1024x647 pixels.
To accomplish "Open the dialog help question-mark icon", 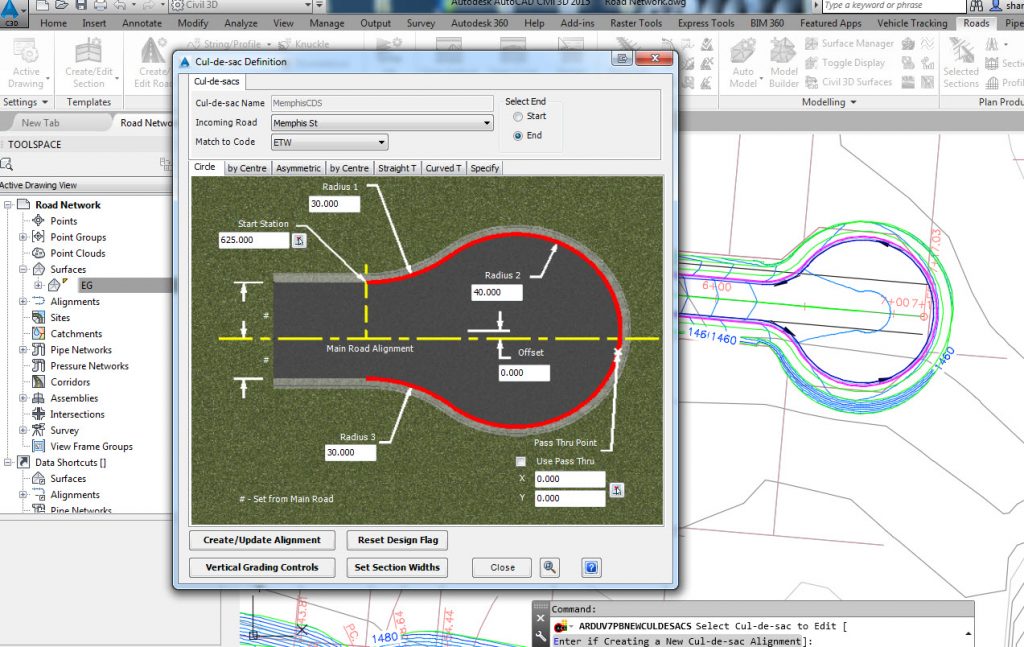I will (591, 567).
